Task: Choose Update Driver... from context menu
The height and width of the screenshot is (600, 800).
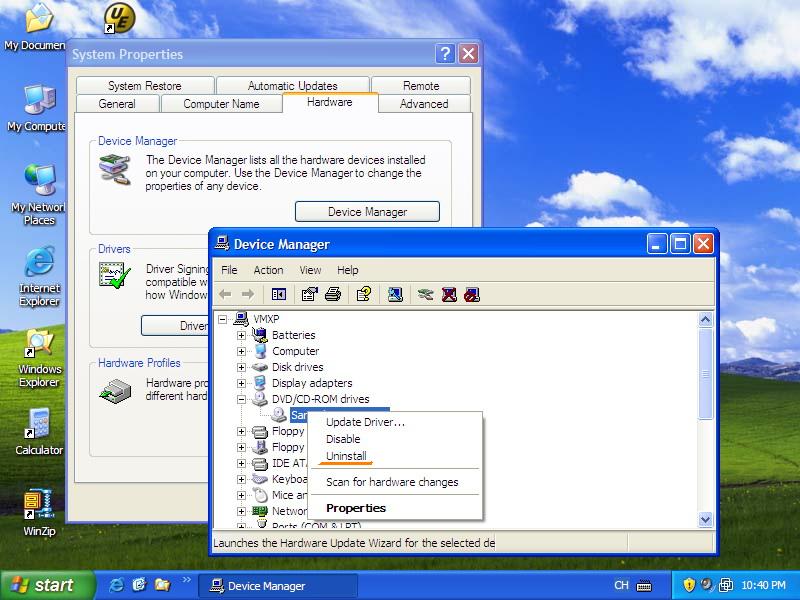Action: point(395,422)
